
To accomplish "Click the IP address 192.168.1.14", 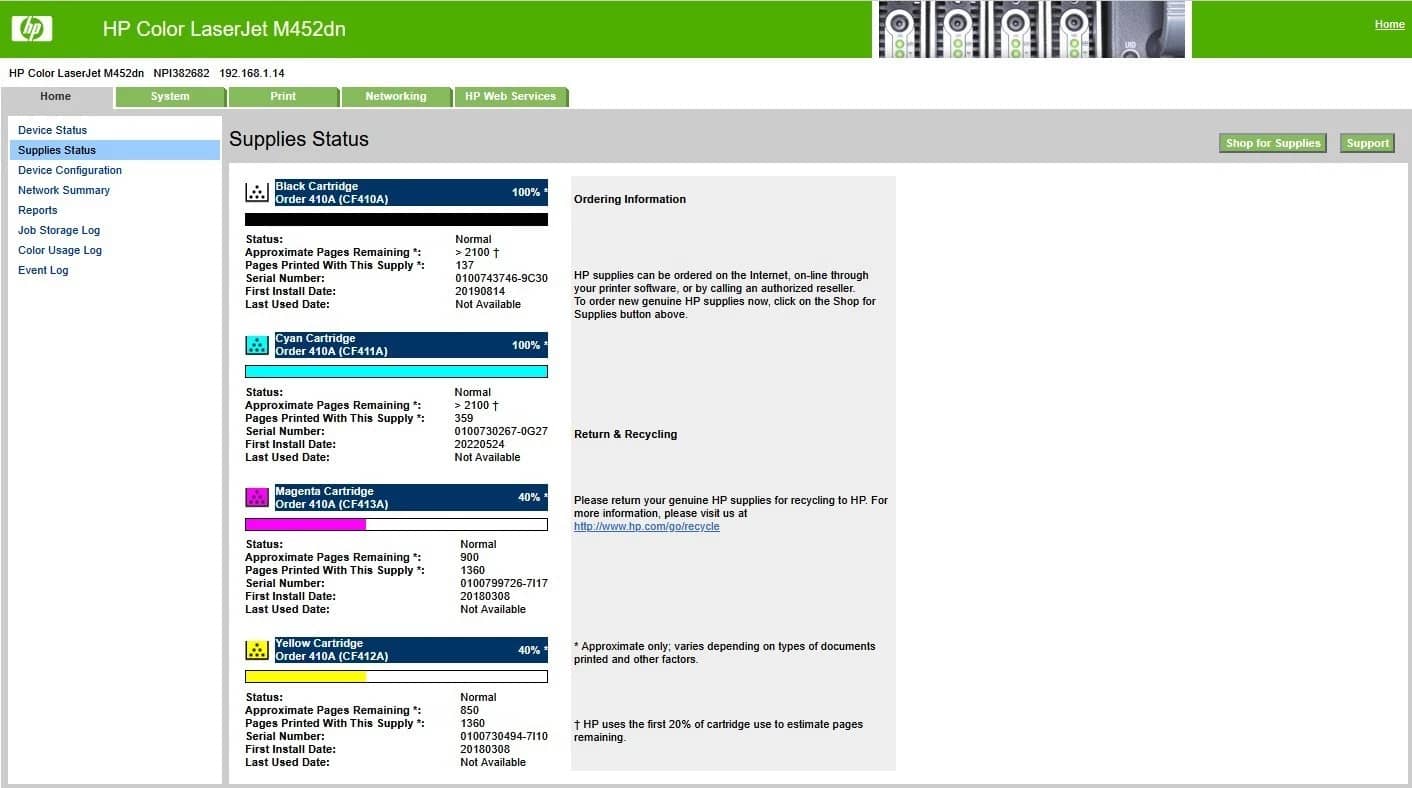I will [252, 74].
